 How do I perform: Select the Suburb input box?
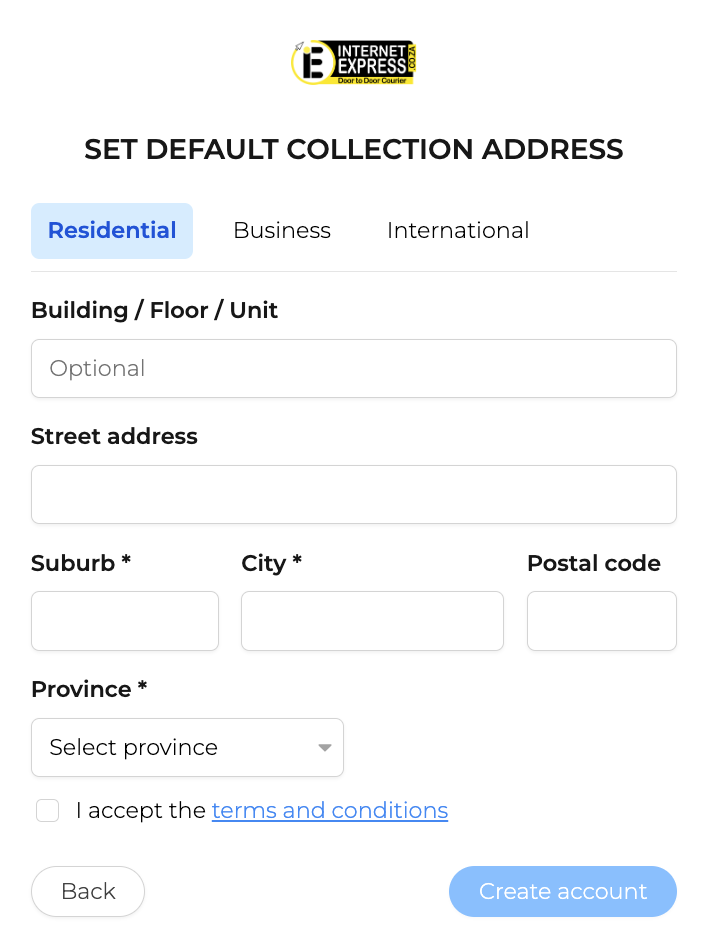125,621
